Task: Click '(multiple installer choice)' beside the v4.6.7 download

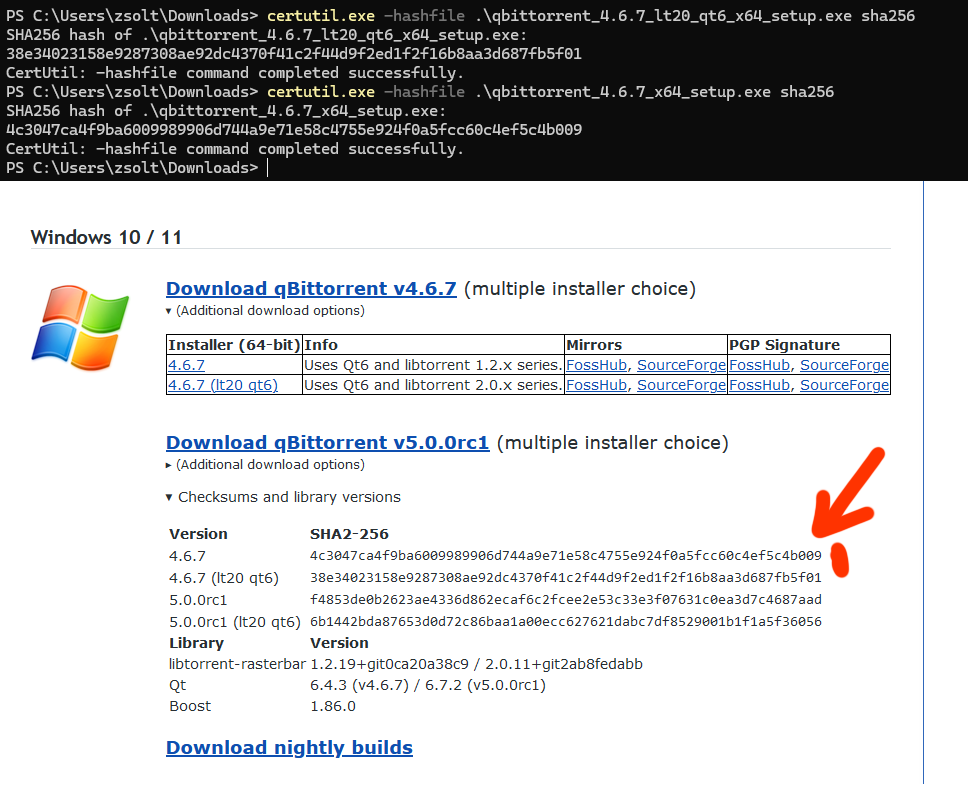Action: tap(580, 289)
